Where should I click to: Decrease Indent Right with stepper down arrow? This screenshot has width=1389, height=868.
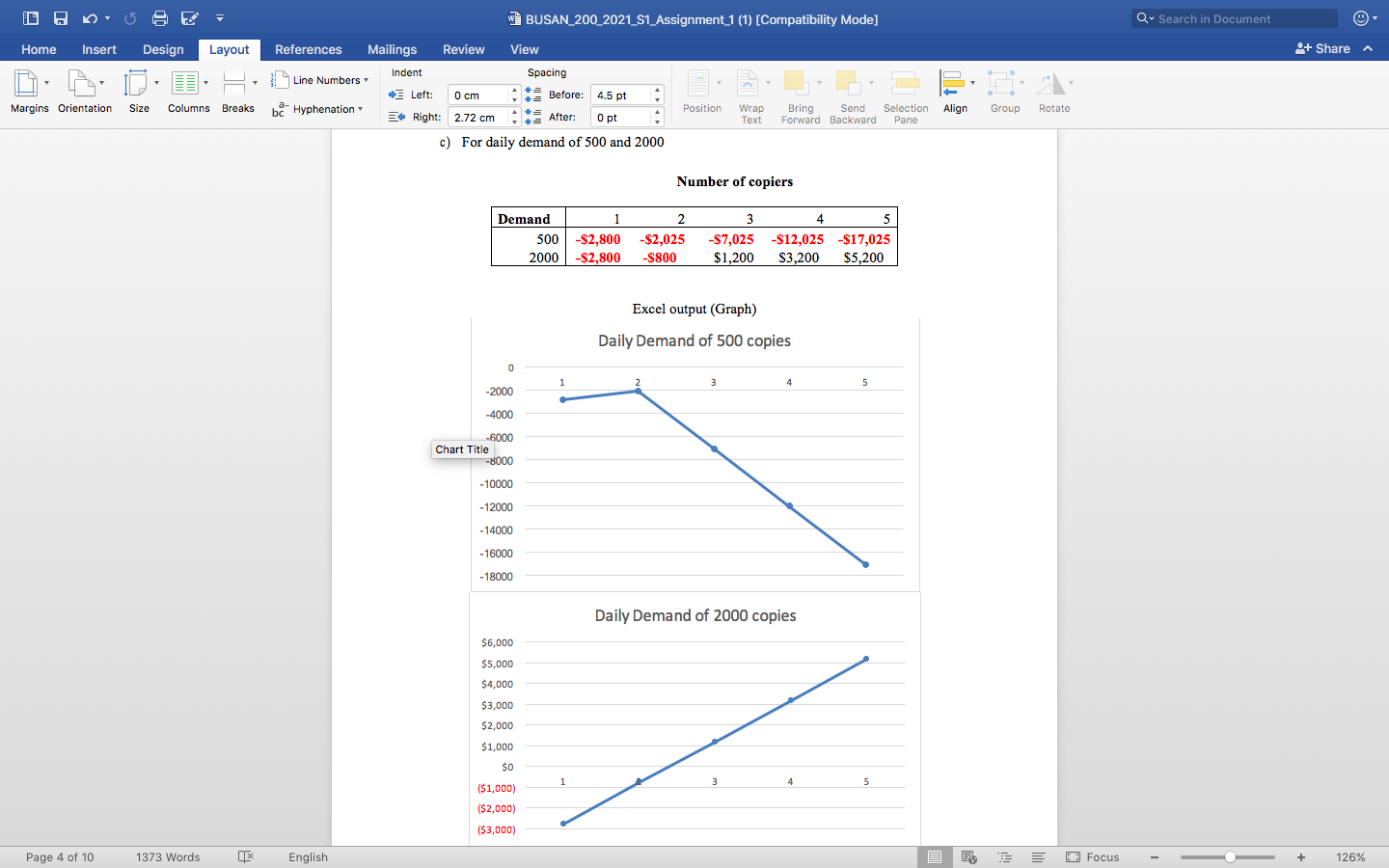point(514,122)
